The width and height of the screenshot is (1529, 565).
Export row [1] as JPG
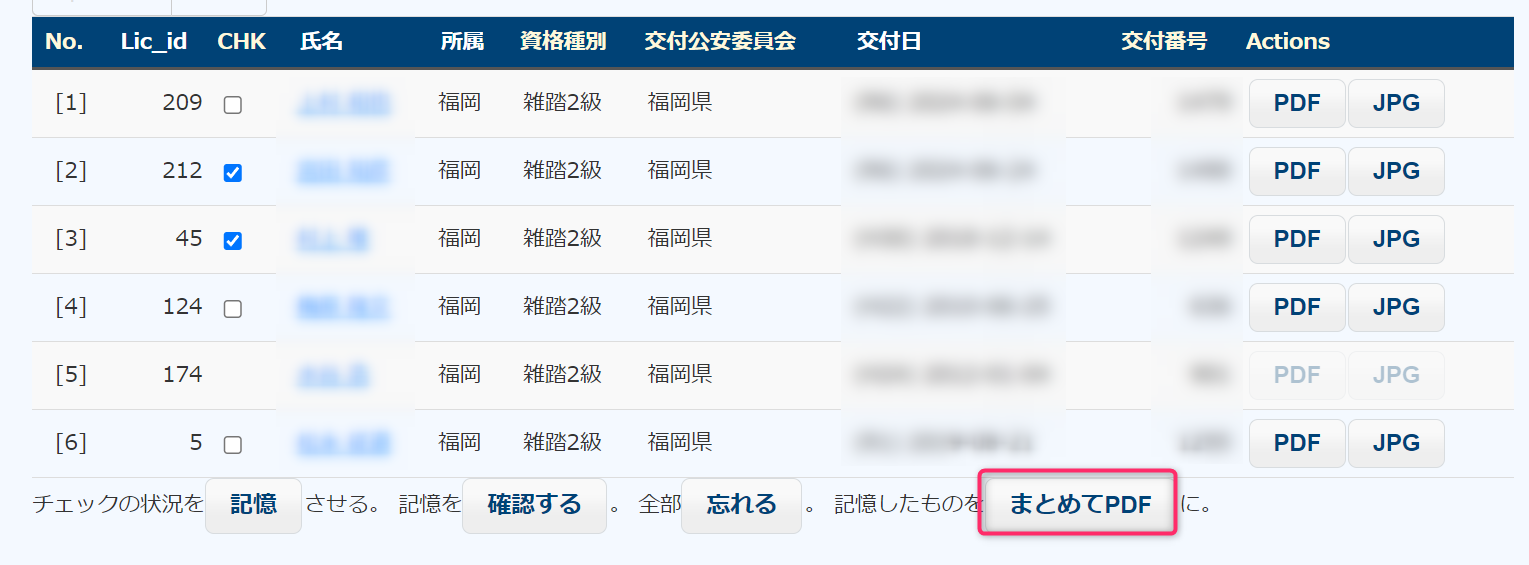1396,103
